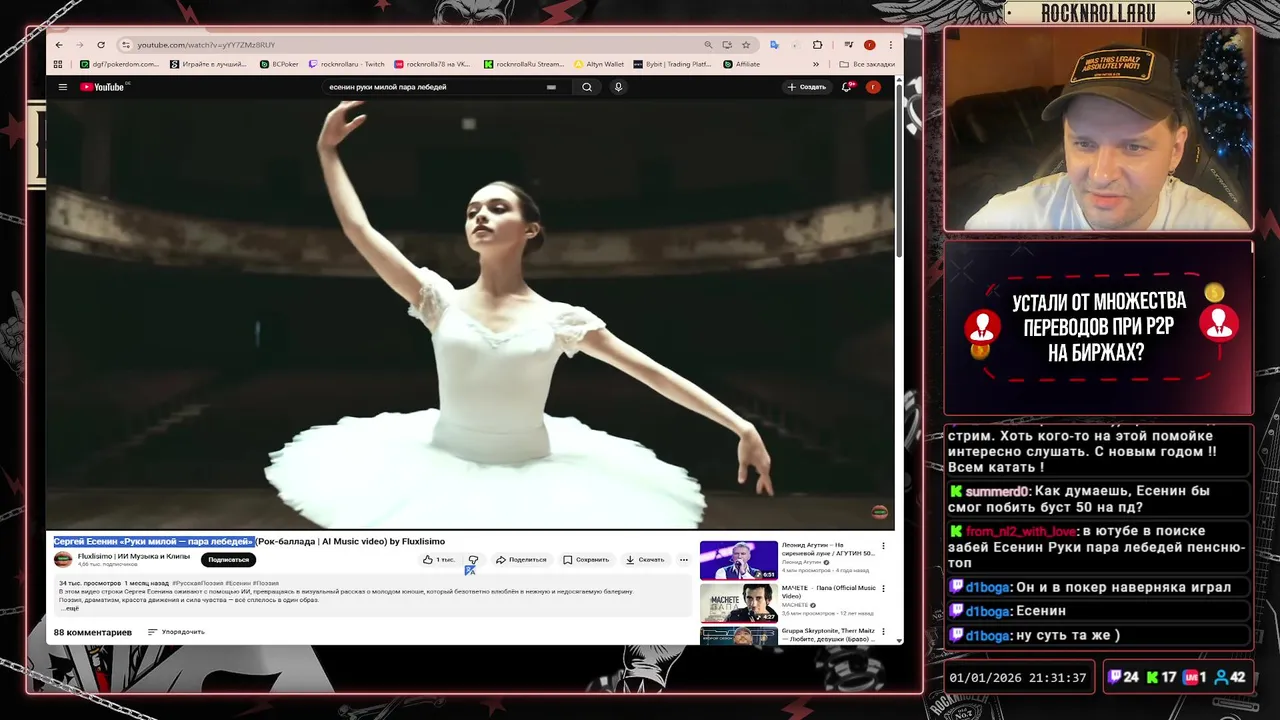This screenshot has width=1280, height=720.
Task: Open the rocknrolla78 на VK bookmark
Action: [432, 64]
